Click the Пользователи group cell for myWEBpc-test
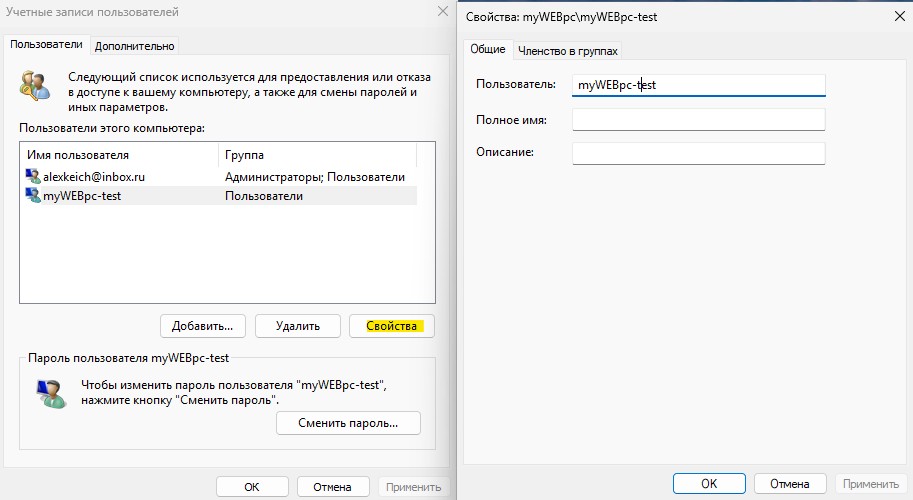 click(x=264, y=196)
